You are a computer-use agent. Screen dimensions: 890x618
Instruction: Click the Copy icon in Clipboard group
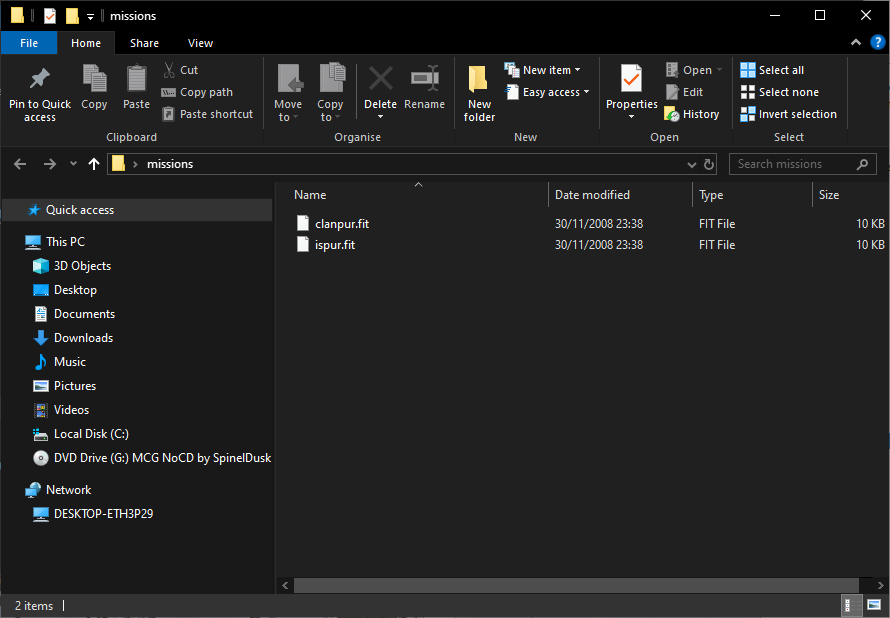94,80
